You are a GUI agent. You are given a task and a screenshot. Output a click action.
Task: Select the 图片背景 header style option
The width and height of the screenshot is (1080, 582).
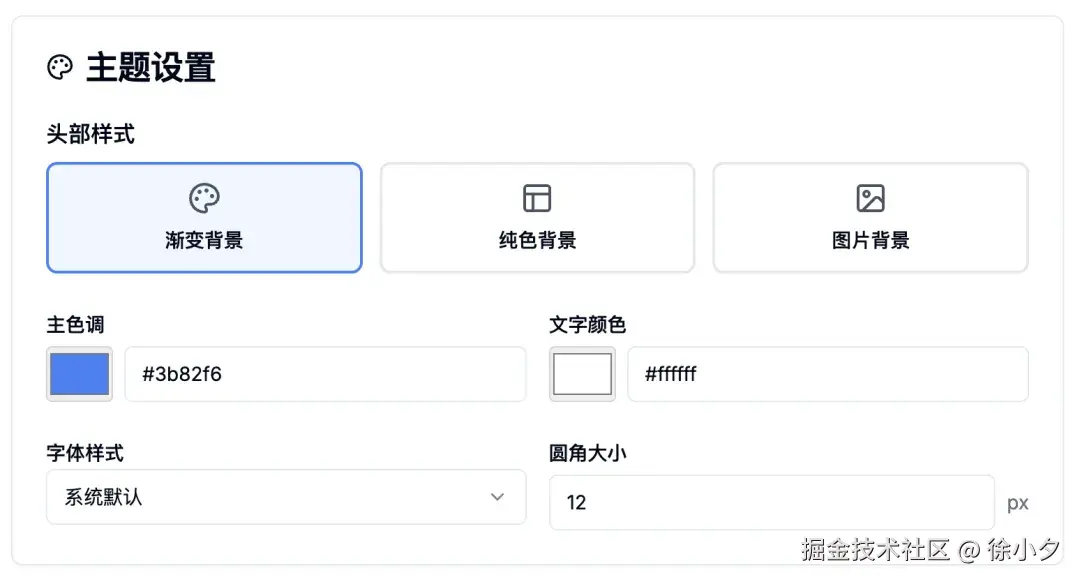(869, 217)
